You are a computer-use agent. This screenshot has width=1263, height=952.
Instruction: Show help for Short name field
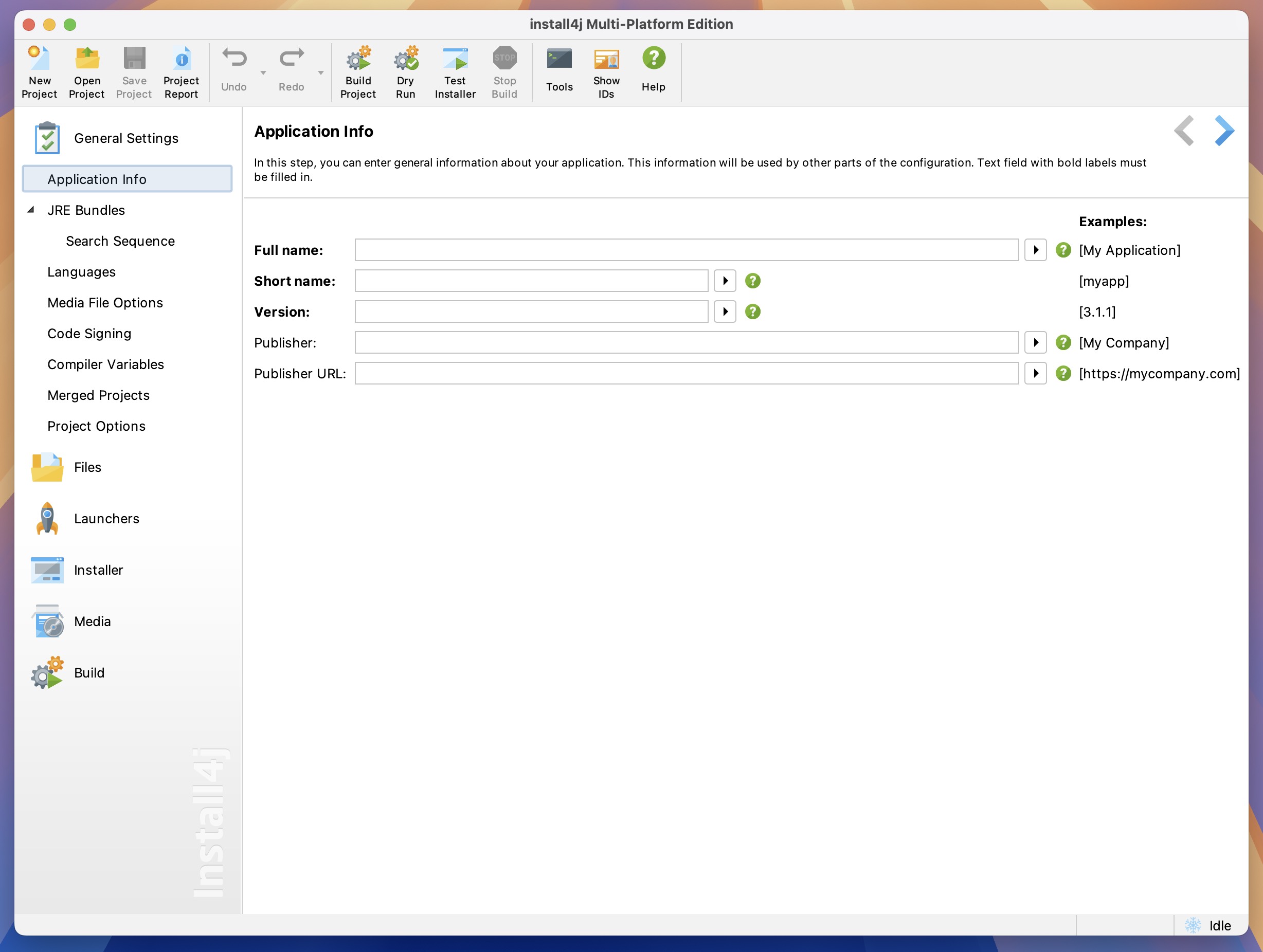[x=752, y=281]
